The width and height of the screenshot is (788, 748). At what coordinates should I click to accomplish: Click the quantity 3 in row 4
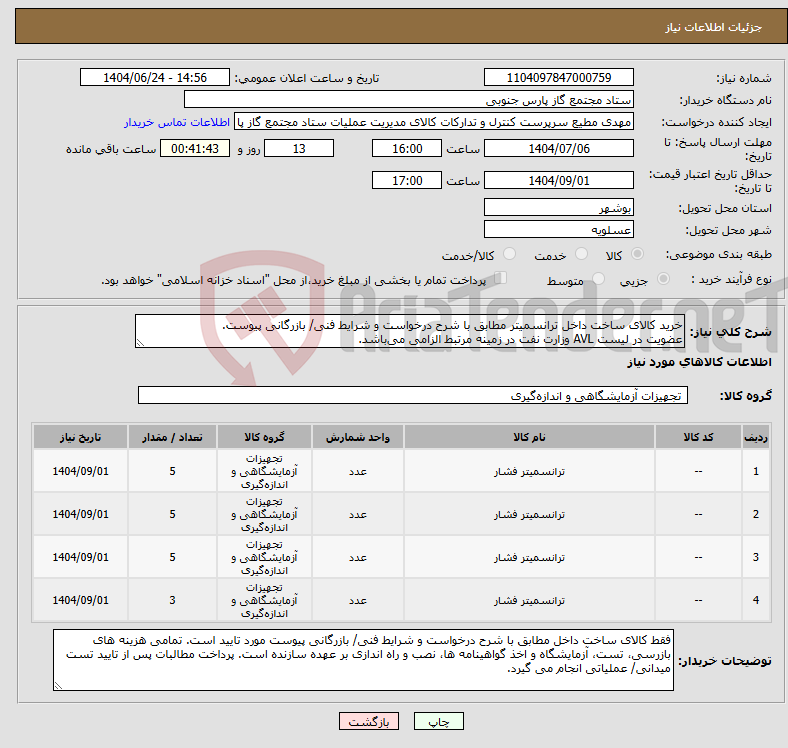[x=172, y=600]
